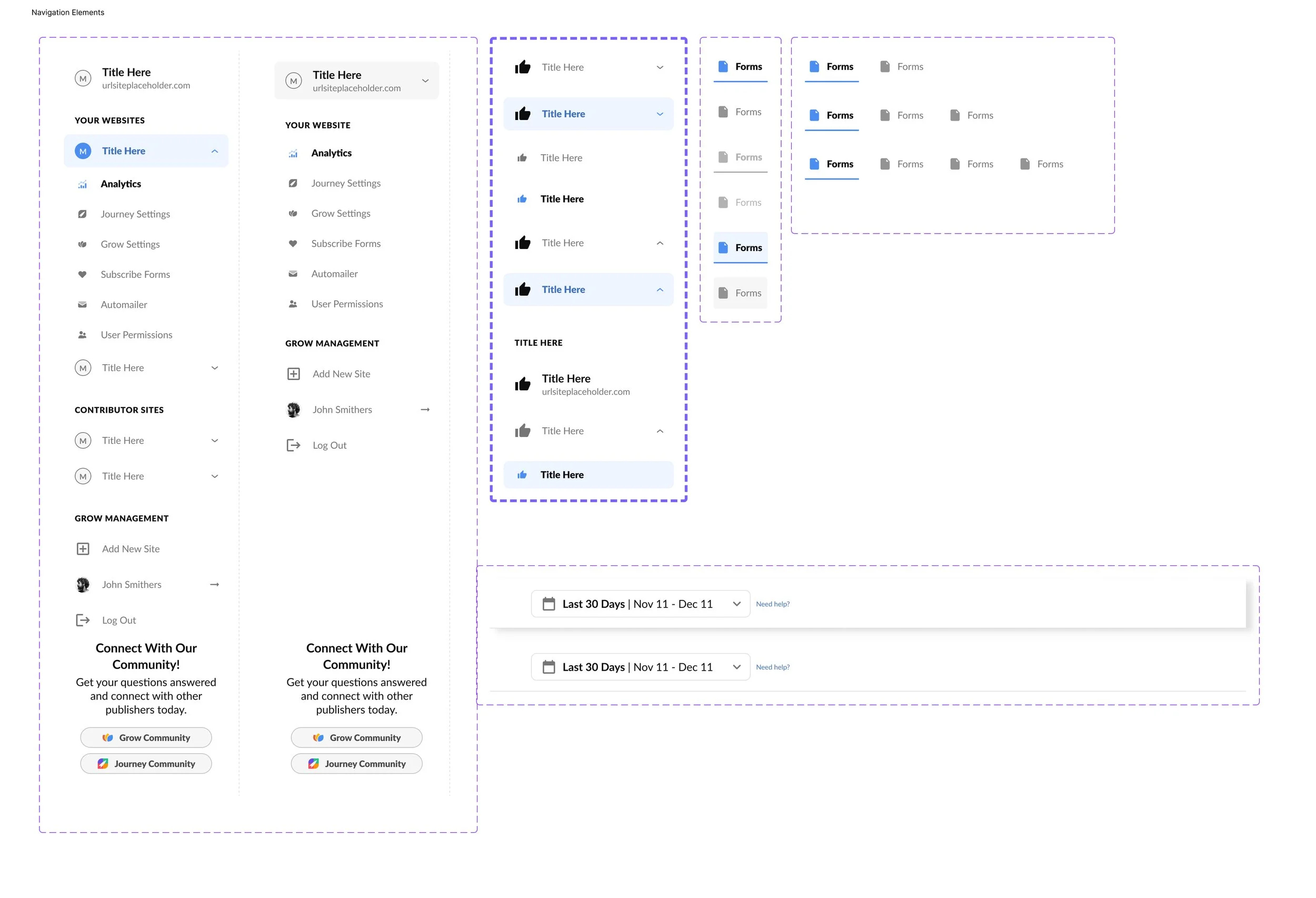Collapse the highlighted Title Here website in the left sidebar

[x=215, y=152]
